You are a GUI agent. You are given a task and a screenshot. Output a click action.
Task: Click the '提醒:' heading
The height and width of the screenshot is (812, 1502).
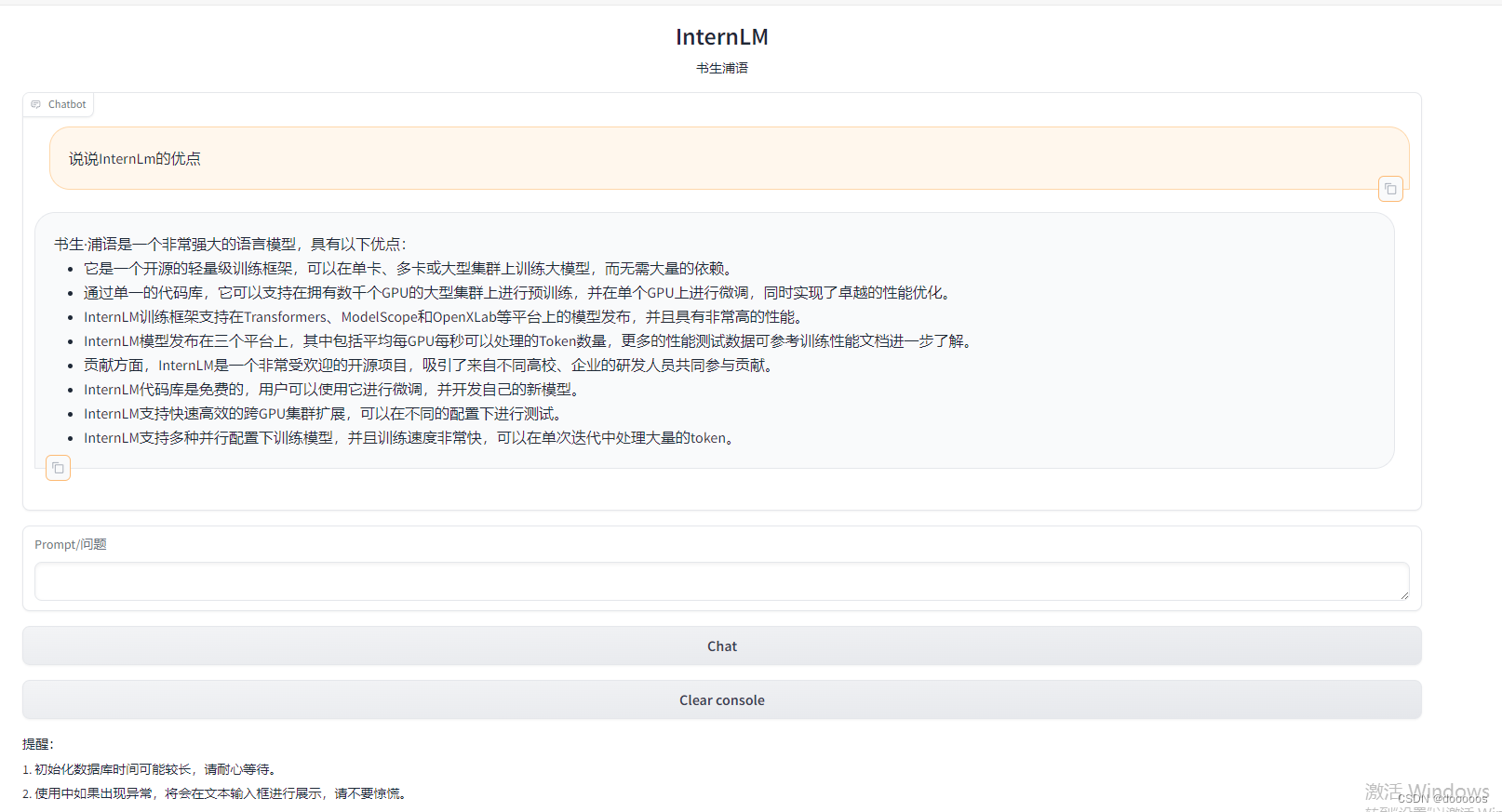38,744
